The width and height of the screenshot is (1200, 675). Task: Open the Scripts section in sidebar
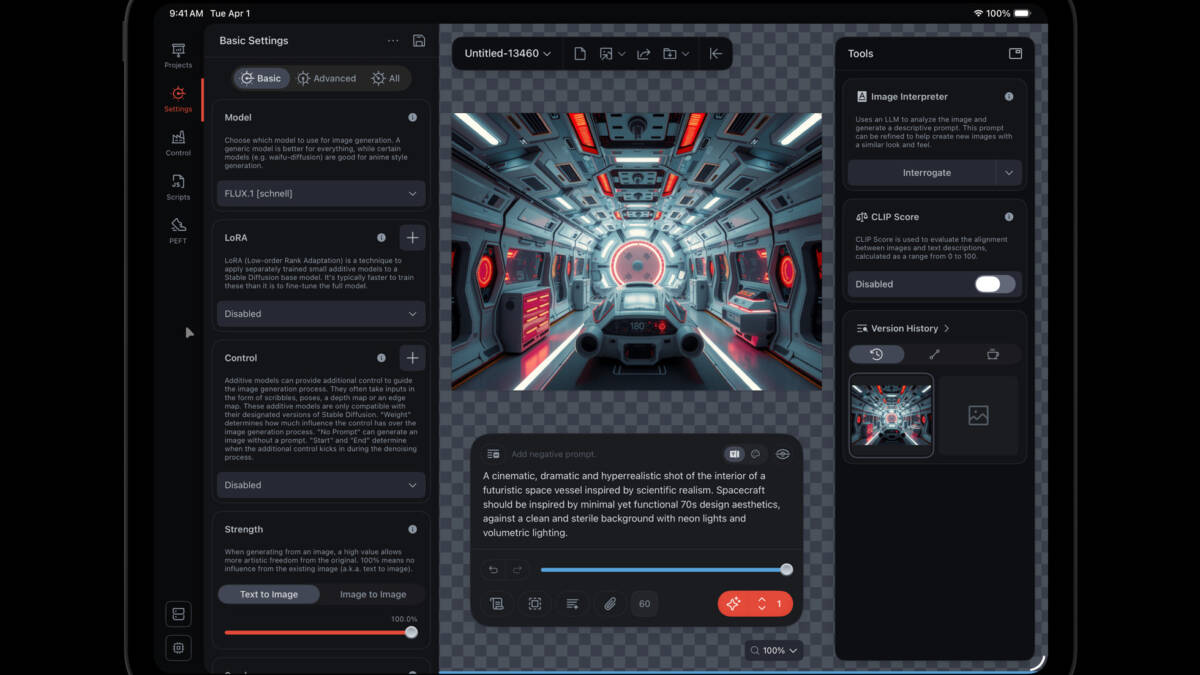click(178, 187)
